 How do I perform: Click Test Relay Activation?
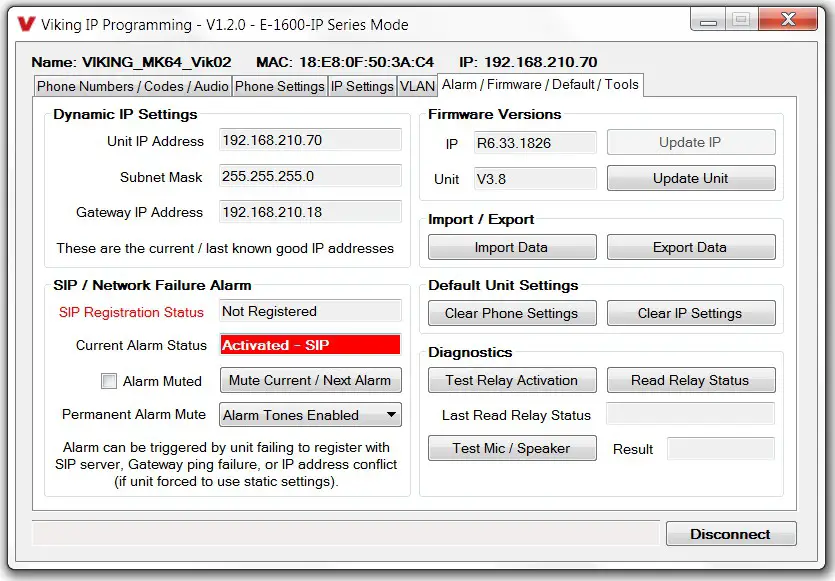pyautogui.click(x=512, y=380)
